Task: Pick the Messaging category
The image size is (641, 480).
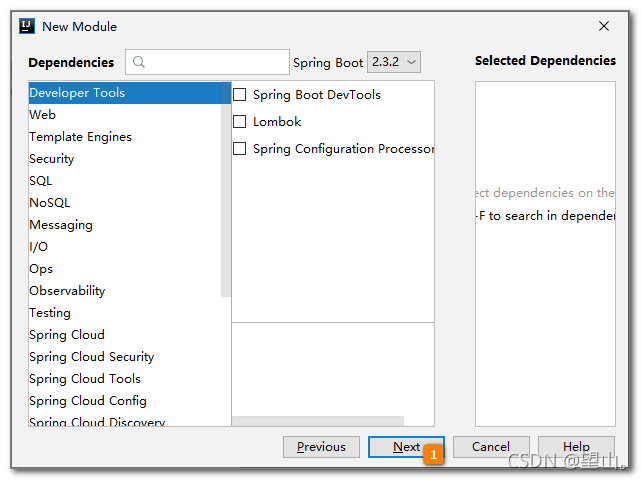Action: tap(125, 225)
